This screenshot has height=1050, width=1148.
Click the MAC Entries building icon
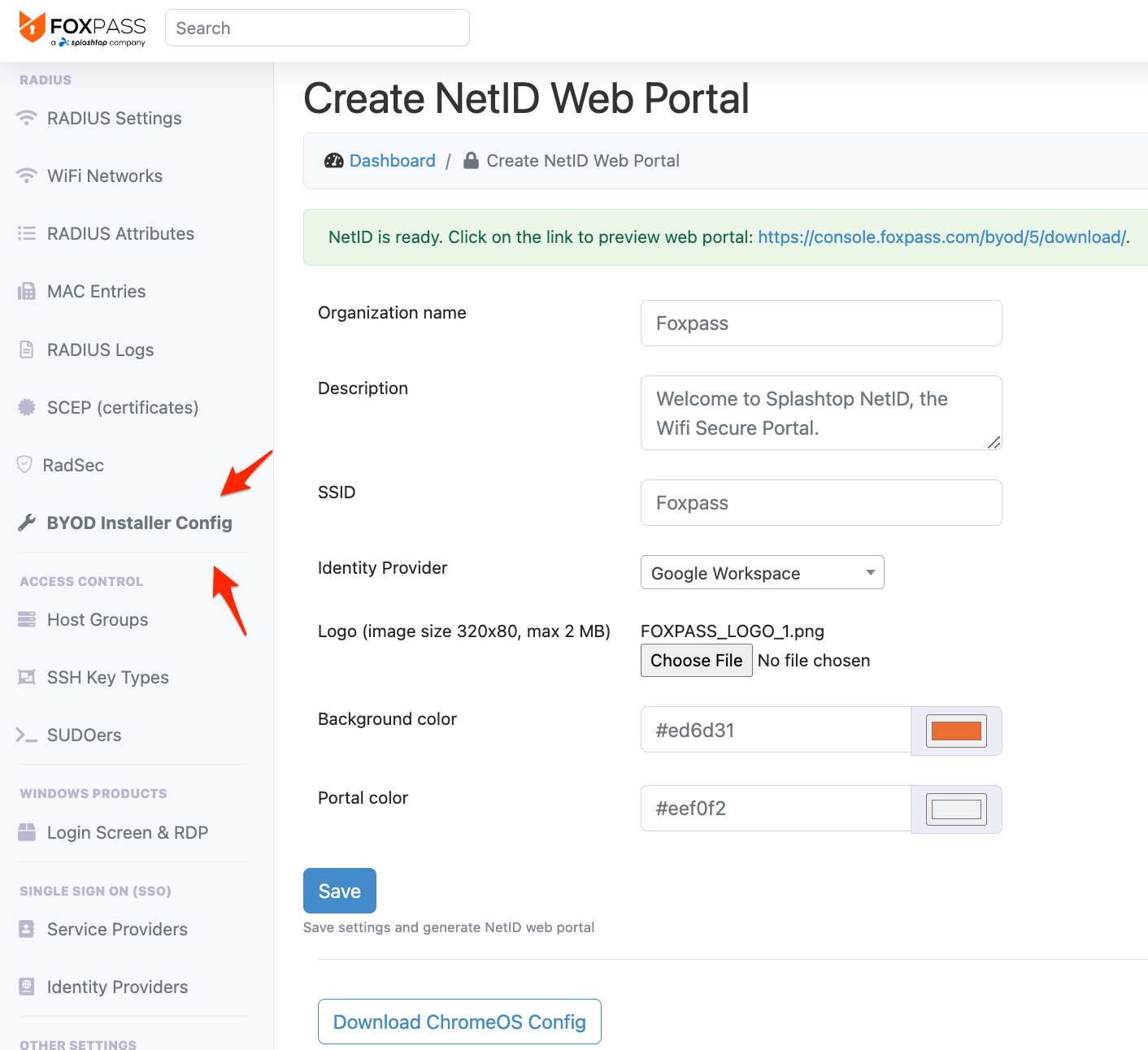tap(27, 291)
